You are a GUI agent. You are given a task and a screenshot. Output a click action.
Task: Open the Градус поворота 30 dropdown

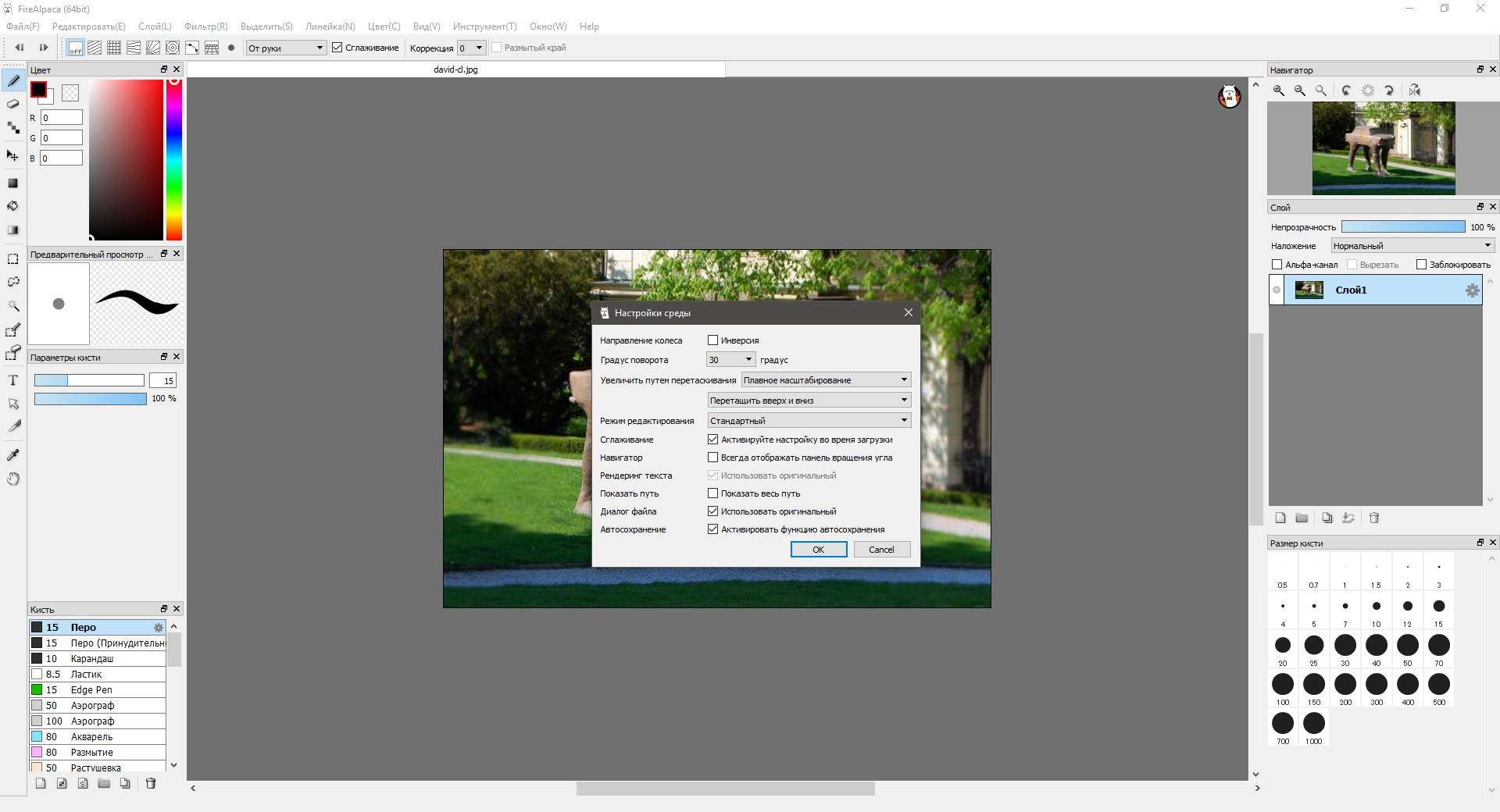coord(730,360)
